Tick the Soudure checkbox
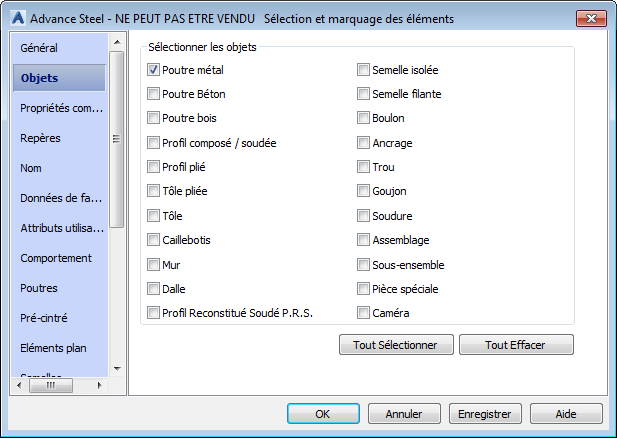This screenshot has width=617, height=438. click(x=365, y=216)
